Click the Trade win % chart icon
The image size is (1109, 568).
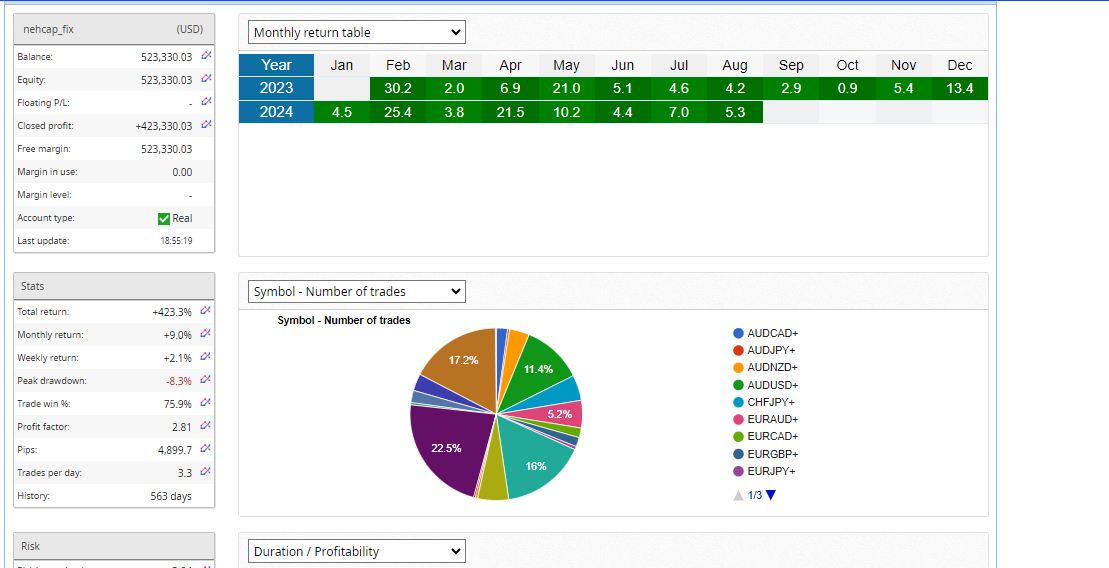pyautogui.click(x=206, y=404)
